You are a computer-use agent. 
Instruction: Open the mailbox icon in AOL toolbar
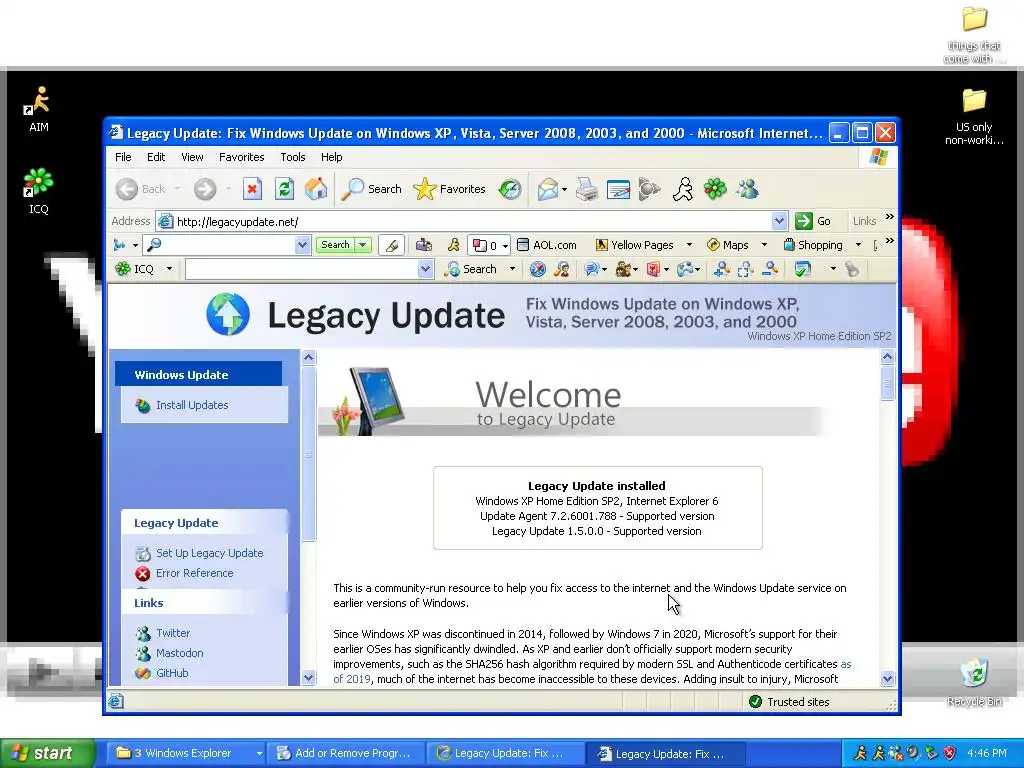424,245
